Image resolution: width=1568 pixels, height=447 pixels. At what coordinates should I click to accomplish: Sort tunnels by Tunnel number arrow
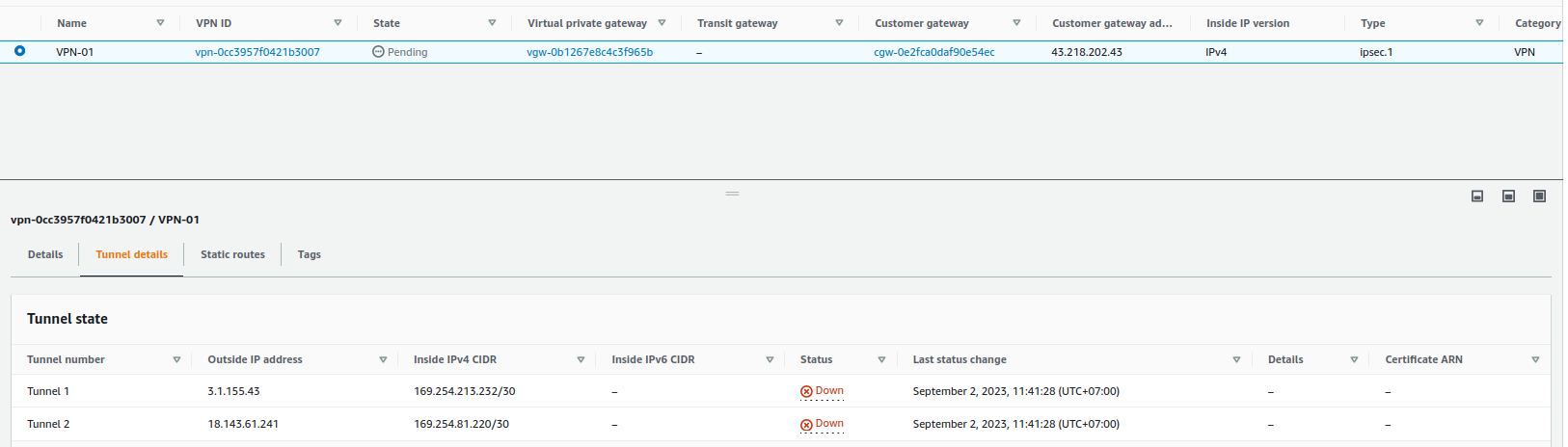click(x=176, y=360)
